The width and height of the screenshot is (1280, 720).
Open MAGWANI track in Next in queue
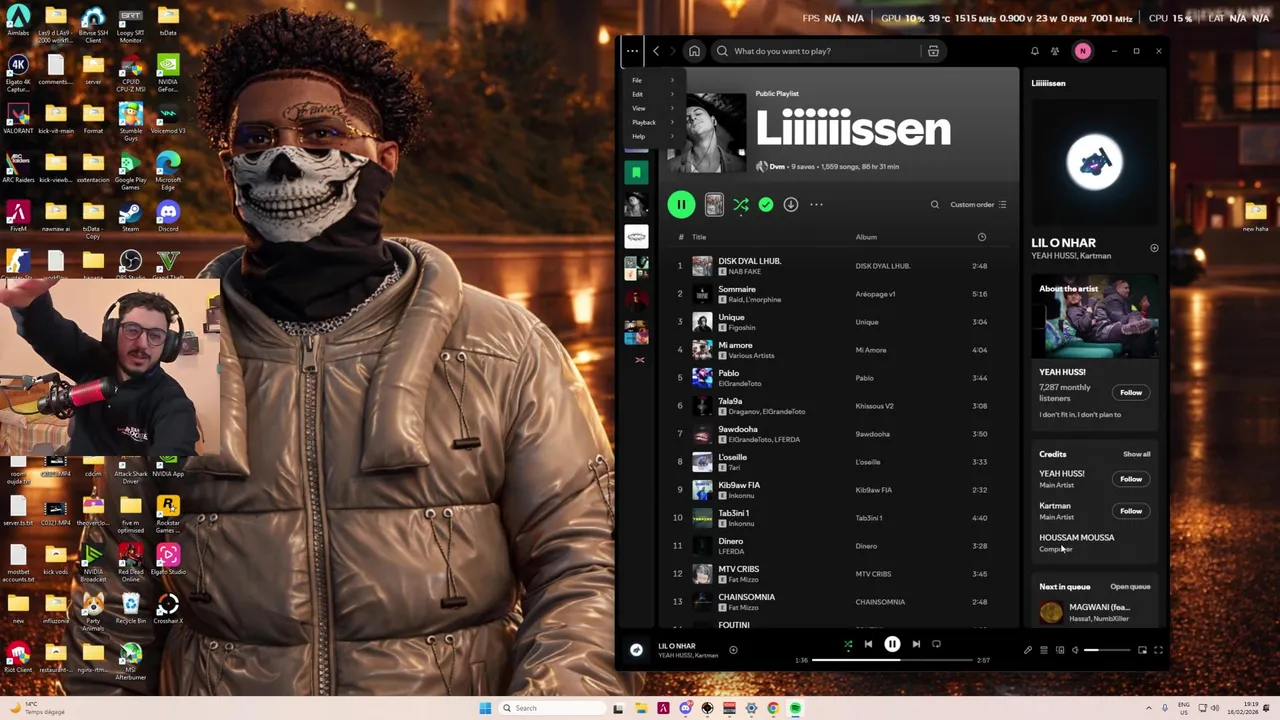1095,612
